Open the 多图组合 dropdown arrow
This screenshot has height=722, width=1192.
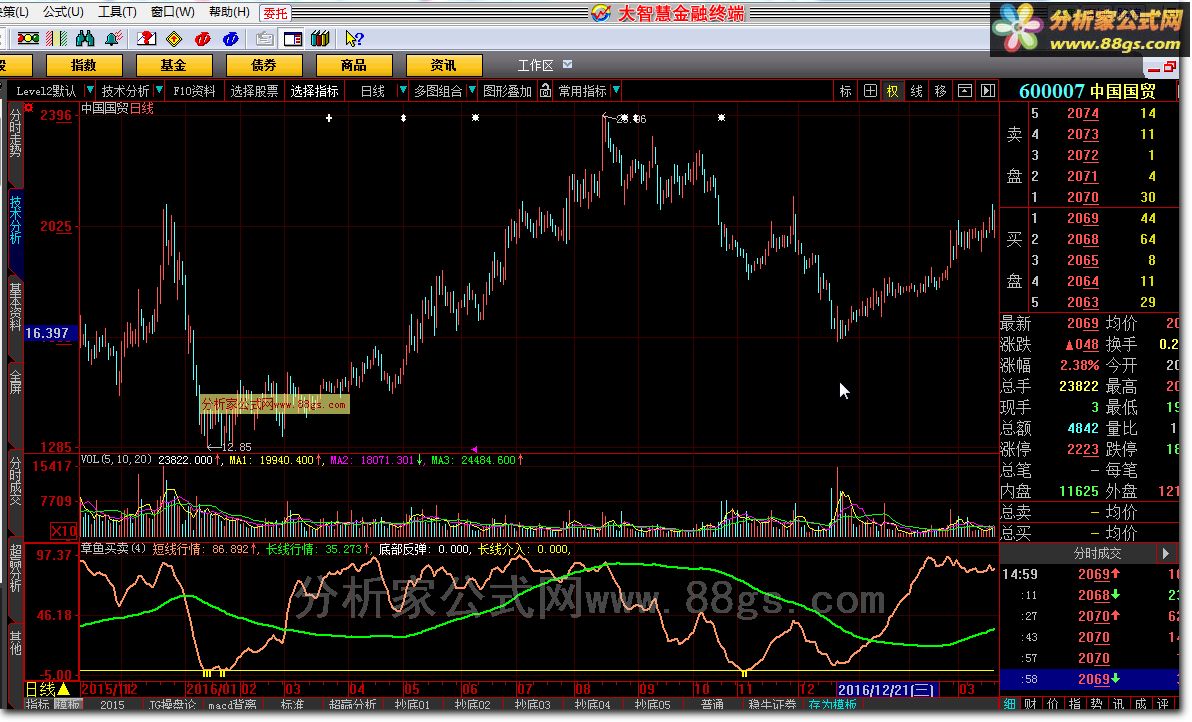472,90
